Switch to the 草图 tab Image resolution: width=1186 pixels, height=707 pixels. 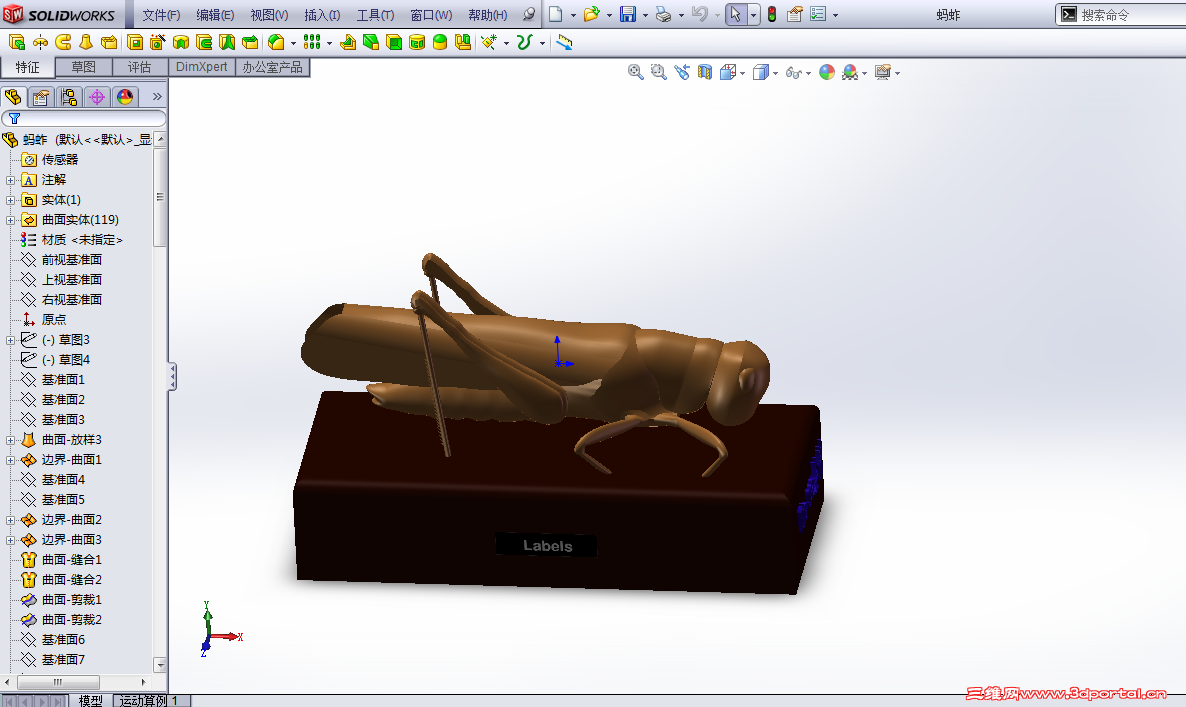(83, 67)
